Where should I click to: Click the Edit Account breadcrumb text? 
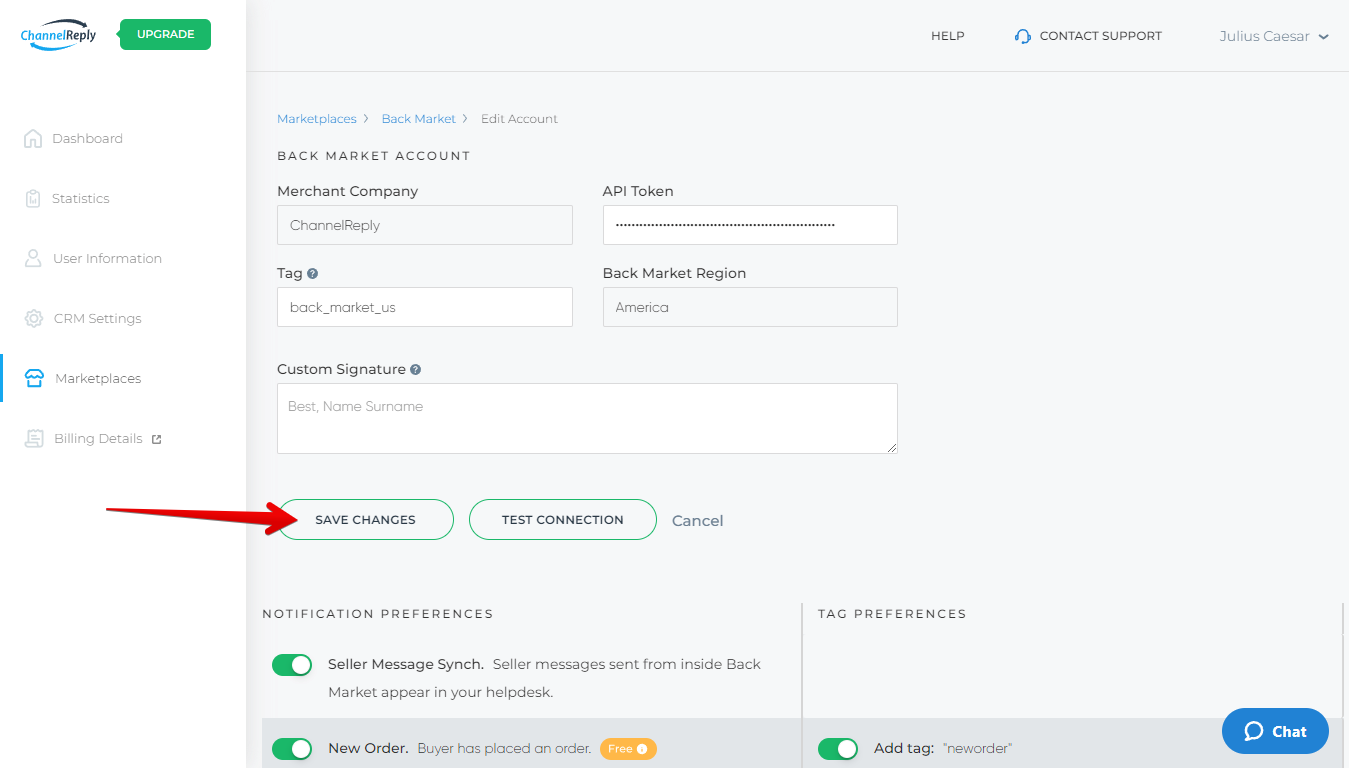coord(519,119)
